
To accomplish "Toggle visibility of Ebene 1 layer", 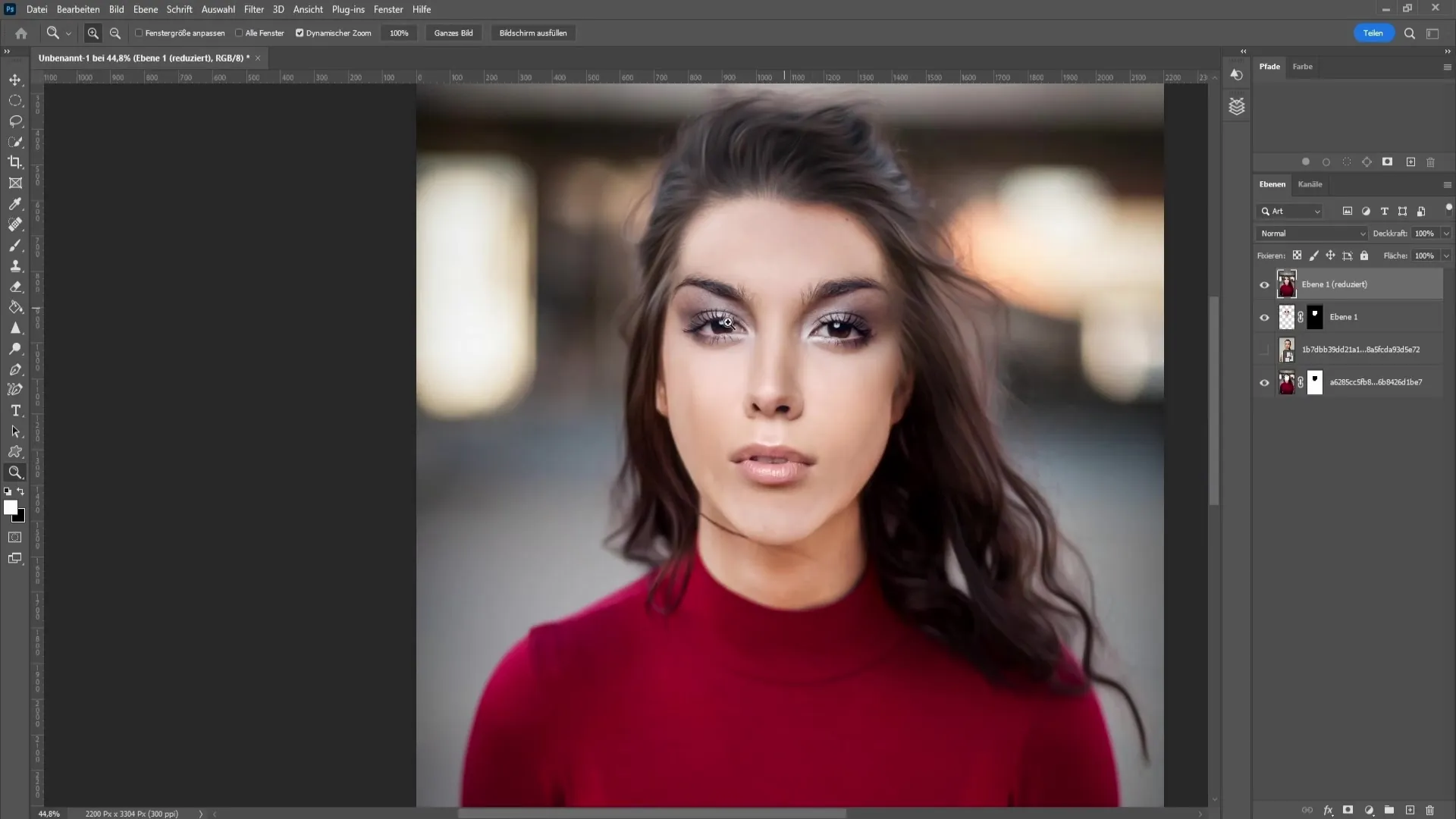I will point(1264,316).
